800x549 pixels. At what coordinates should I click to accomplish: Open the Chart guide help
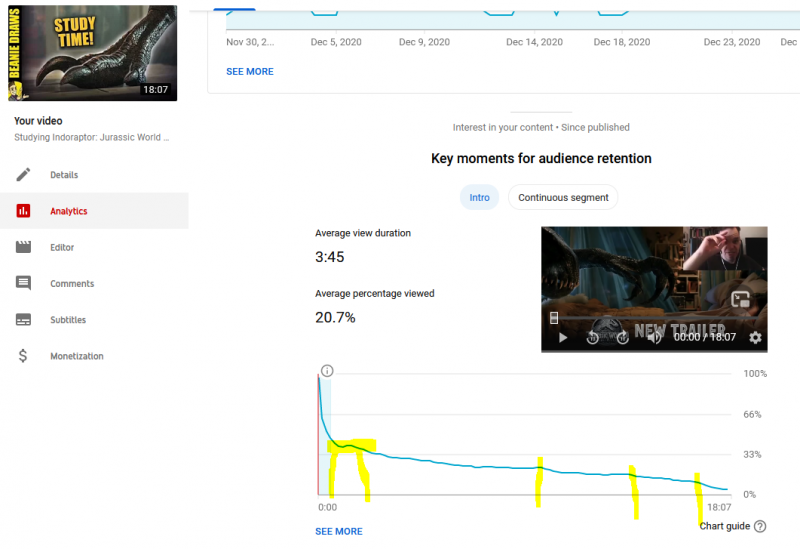coord(732,526)
